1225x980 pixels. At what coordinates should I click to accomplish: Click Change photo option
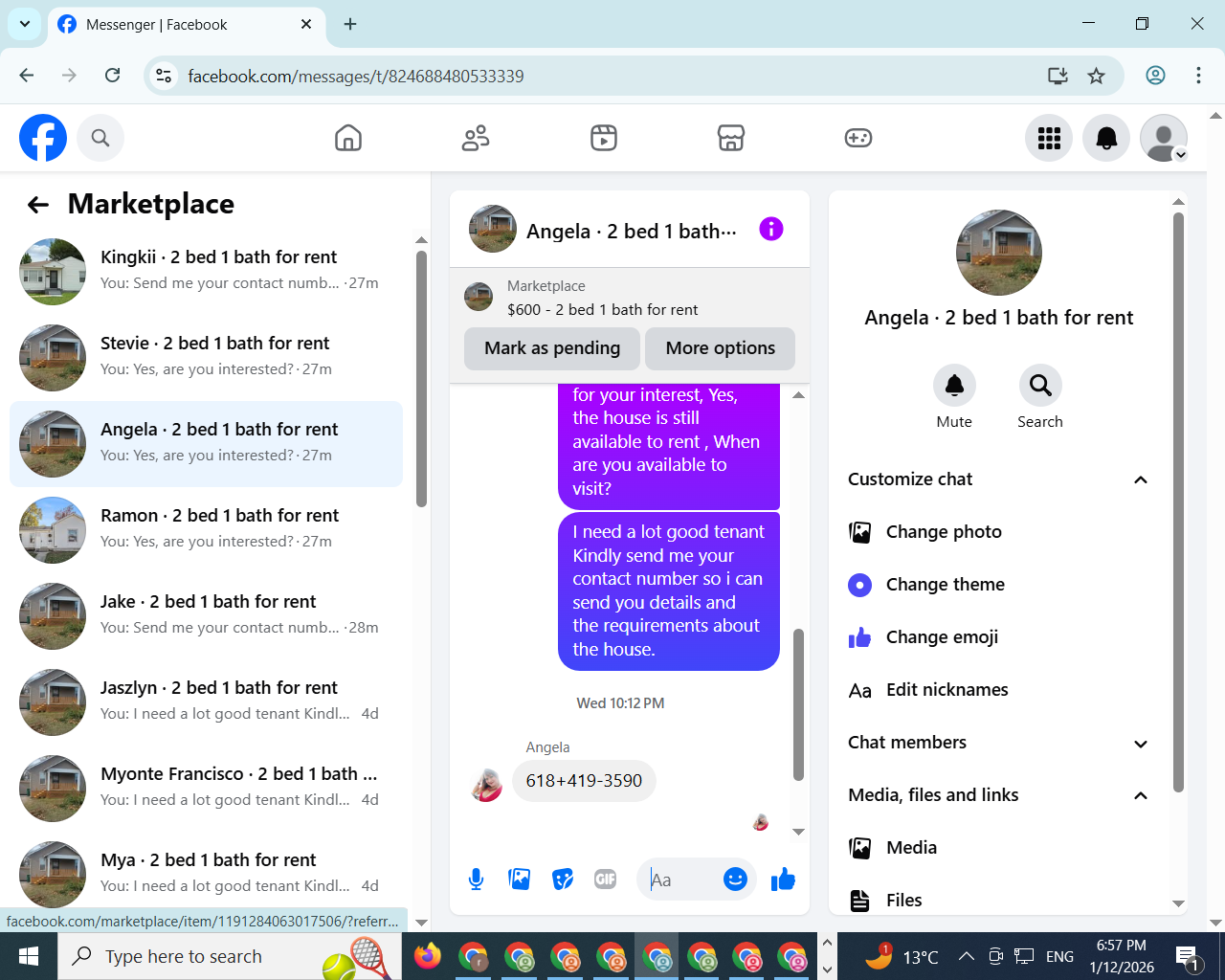998,532
